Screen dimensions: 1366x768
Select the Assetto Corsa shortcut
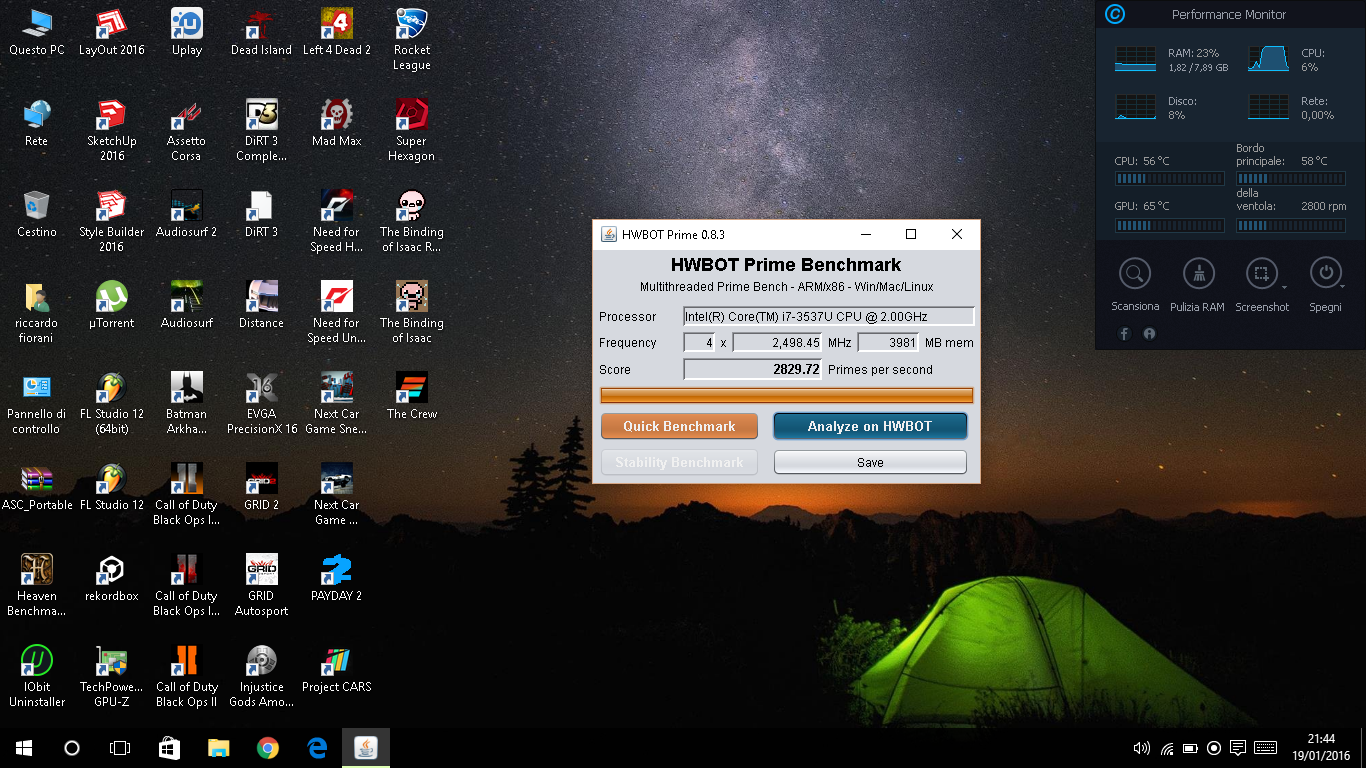[x=187, y=131]
